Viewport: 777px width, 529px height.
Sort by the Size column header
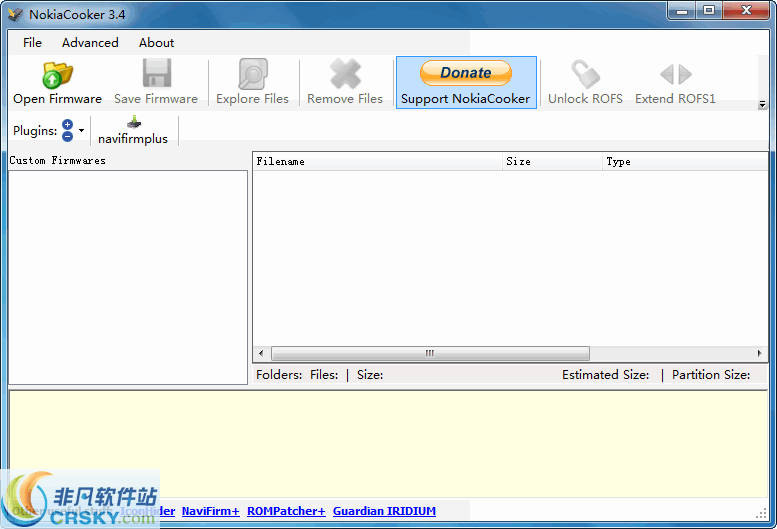(x=552, y=161)
